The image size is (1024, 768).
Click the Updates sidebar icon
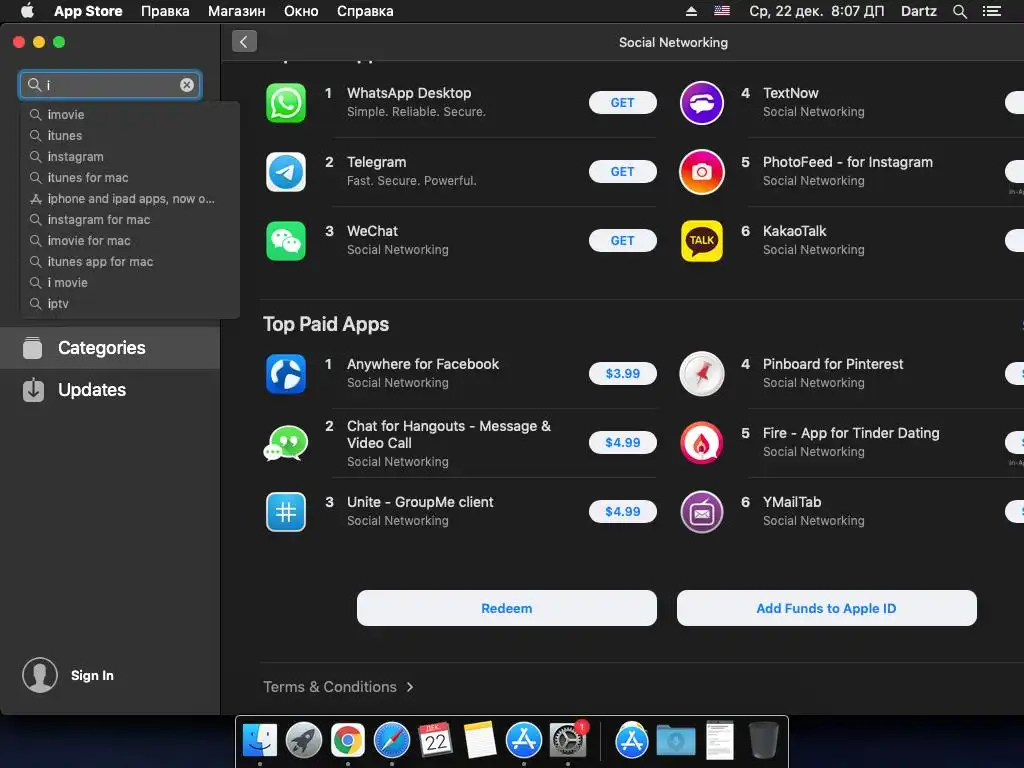coord(33,390)
